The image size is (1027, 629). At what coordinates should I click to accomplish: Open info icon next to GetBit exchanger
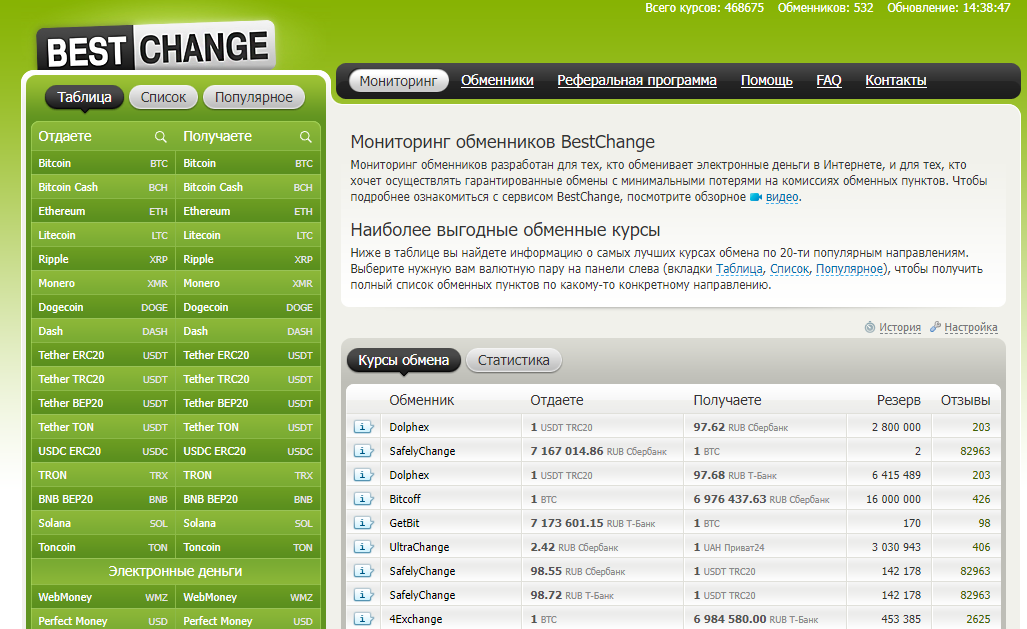[363, 523]
